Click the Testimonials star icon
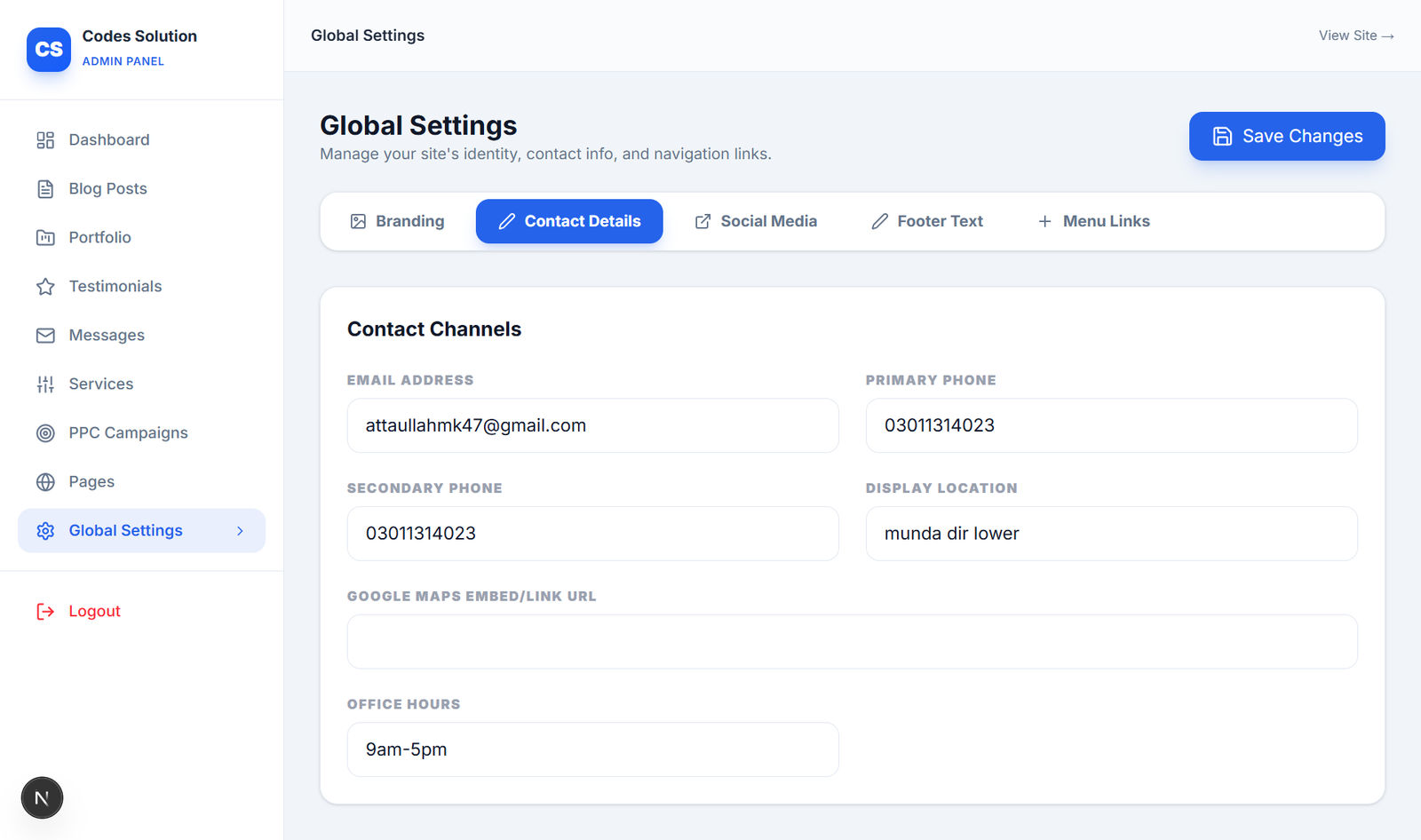The width and height of the screenshot is (1421, 840). pos(45,287)
